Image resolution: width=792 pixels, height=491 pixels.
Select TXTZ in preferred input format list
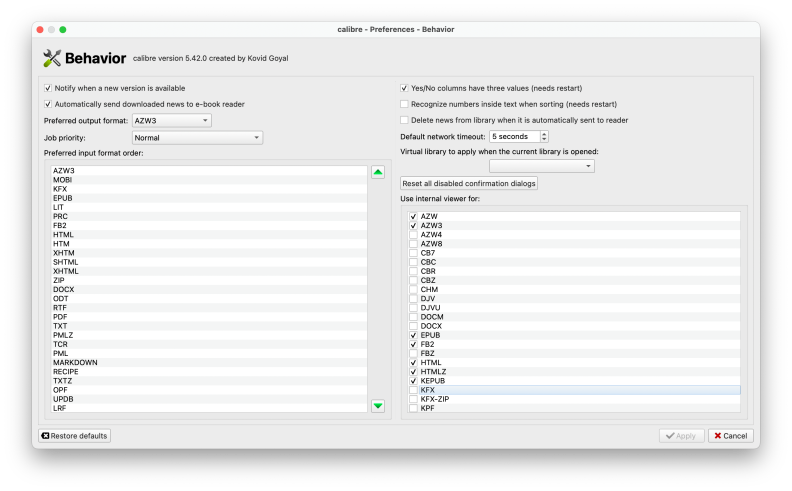(209, 381)
